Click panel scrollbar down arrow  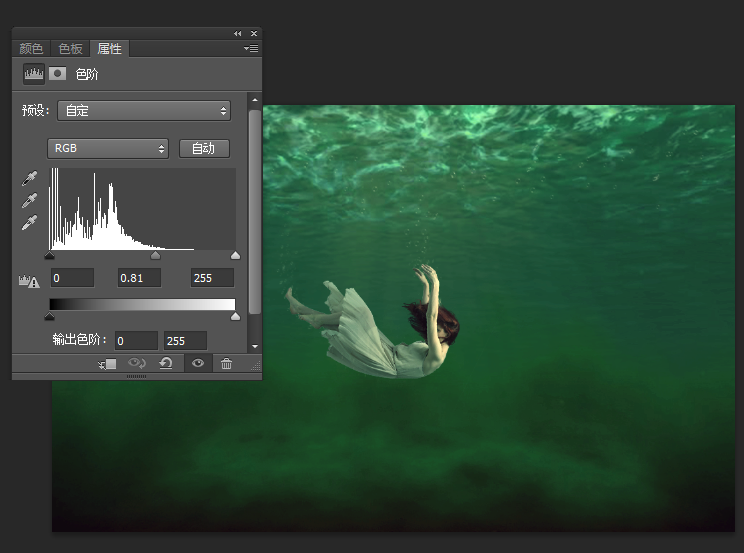(255, 347)
